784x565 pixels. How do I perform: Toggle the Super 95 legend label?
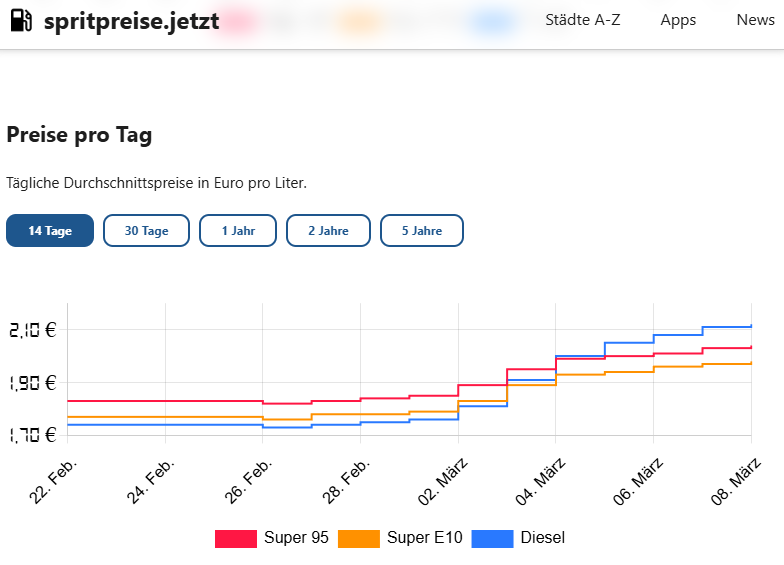(x=296, y=538)
